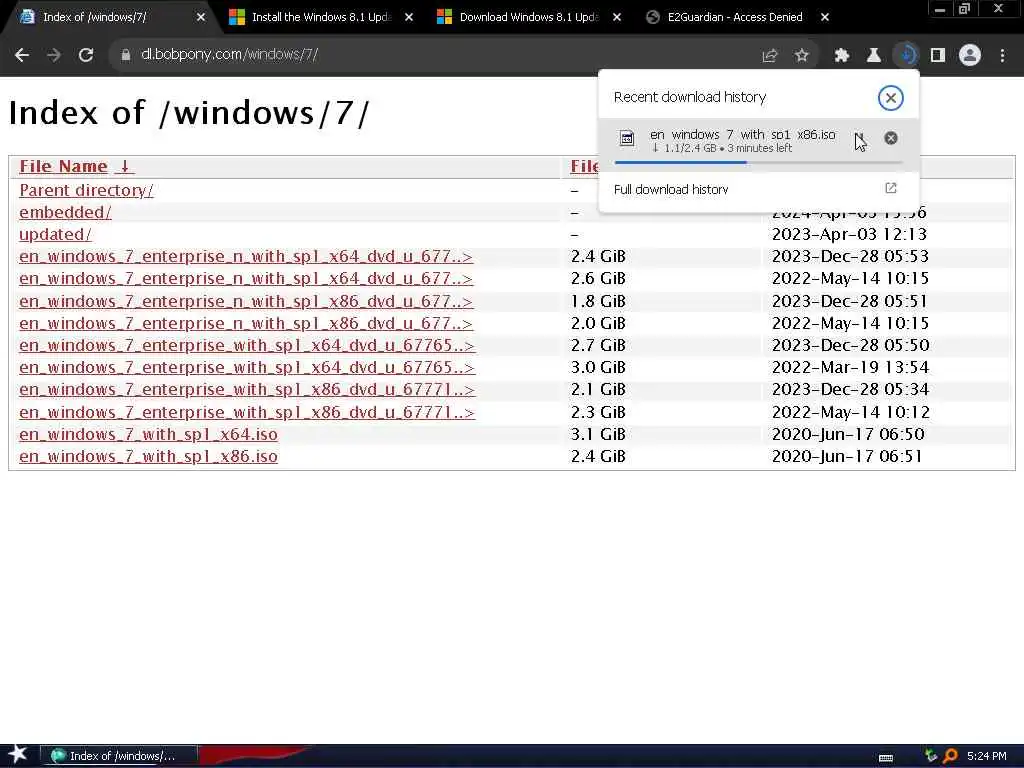Click the address bar URL
Screen dimensions: 1024x768
pyautogui.click(x=229, y=55)
